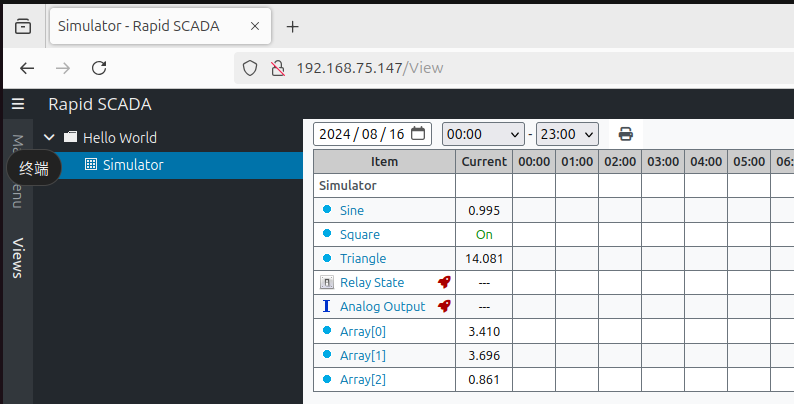Click the blue dot icon beside Sine
Viewport: 794px width, 404px height.
pyautogui.click(x=327, y=209)
